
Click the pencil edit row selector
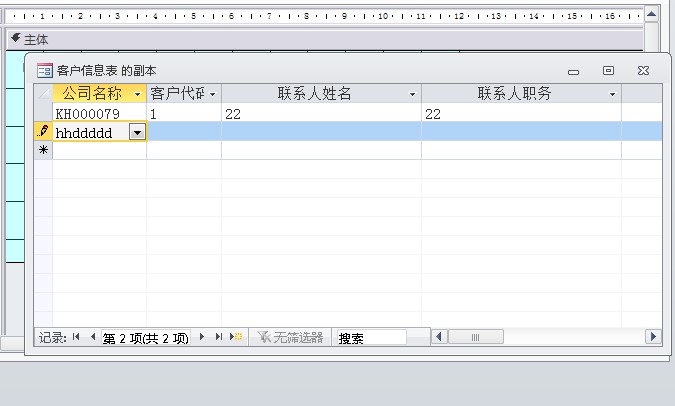[43, 132]
